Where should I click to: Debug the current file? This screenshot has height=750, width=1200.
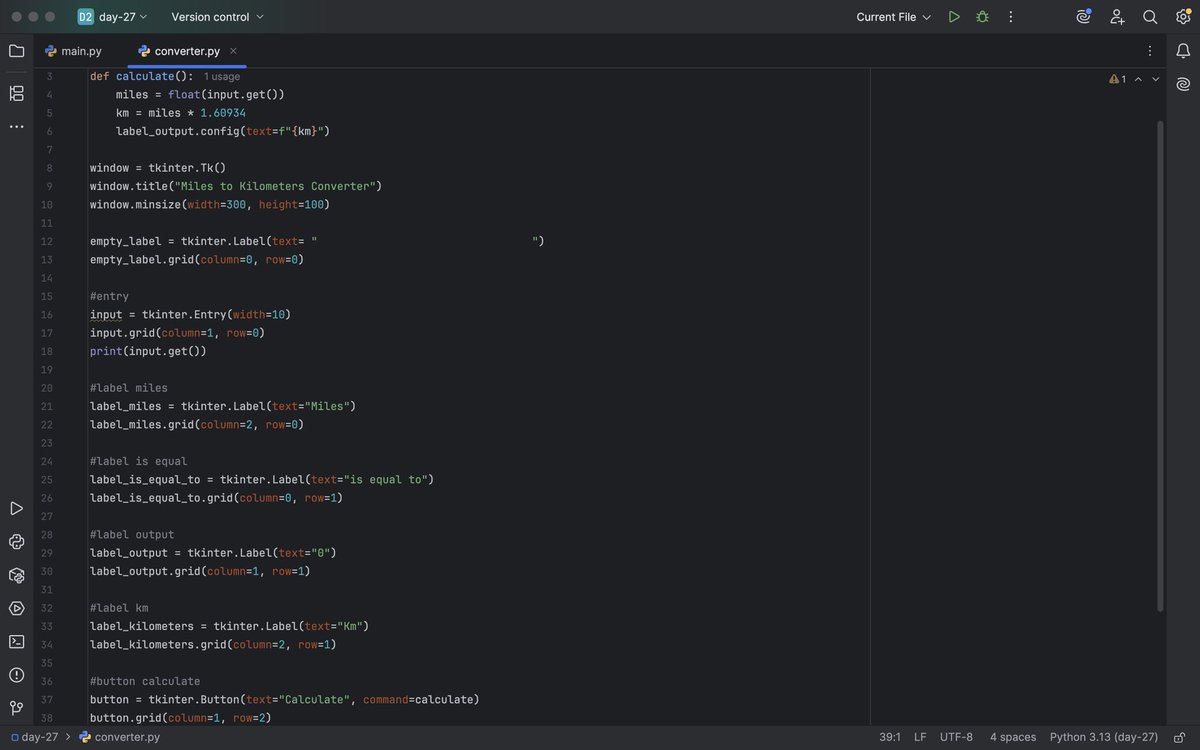[982, 17]
